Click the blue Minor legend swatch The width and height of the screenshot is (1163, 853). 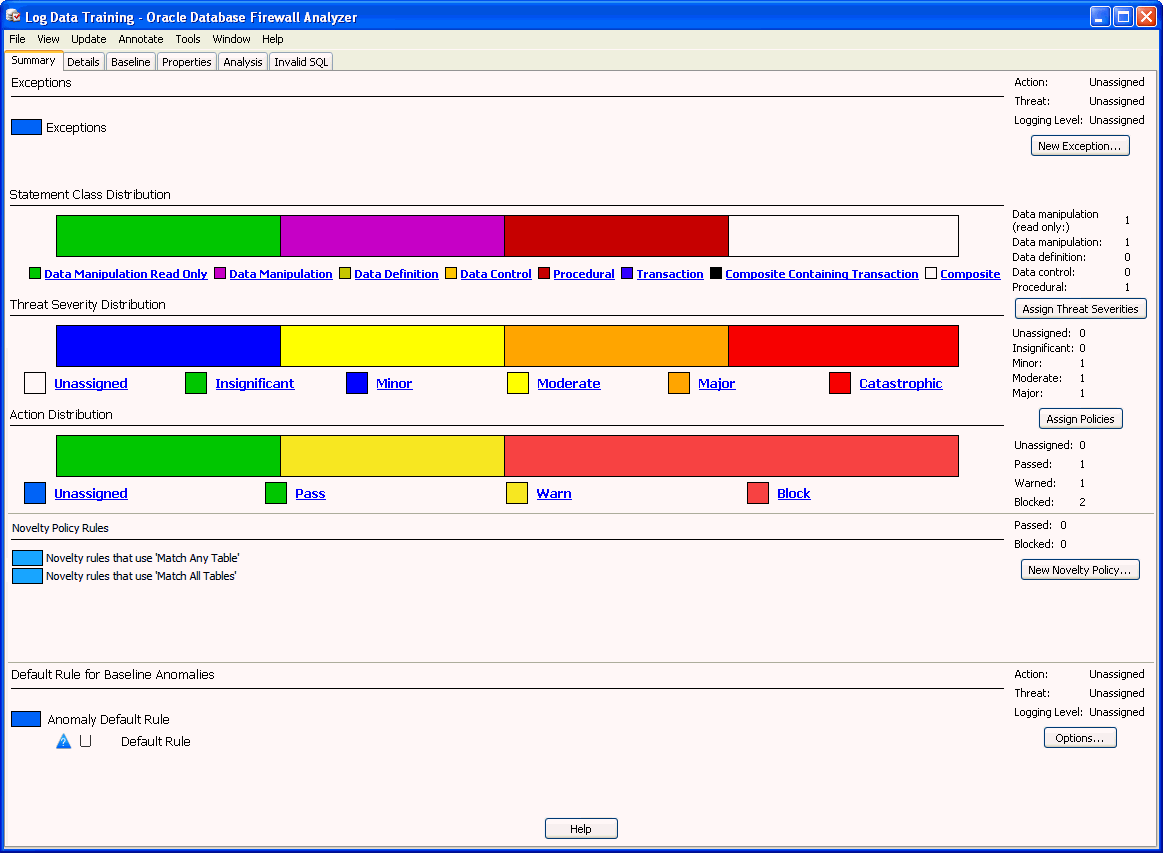[x=357, y=383]
